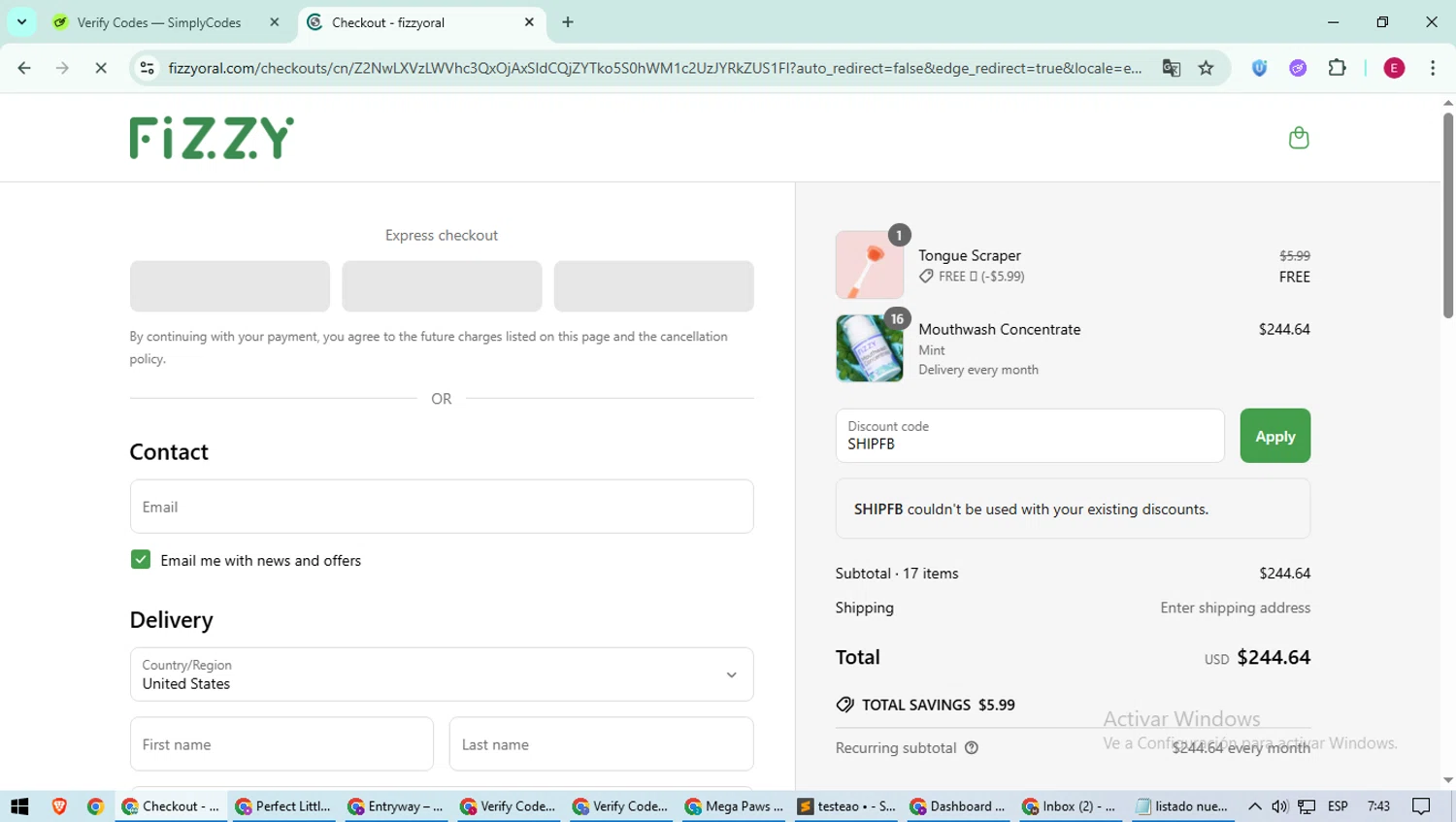Change the ESP input language
Image resolution: width=1456 pixels, height=822 pixels.
coord(1338,806)
